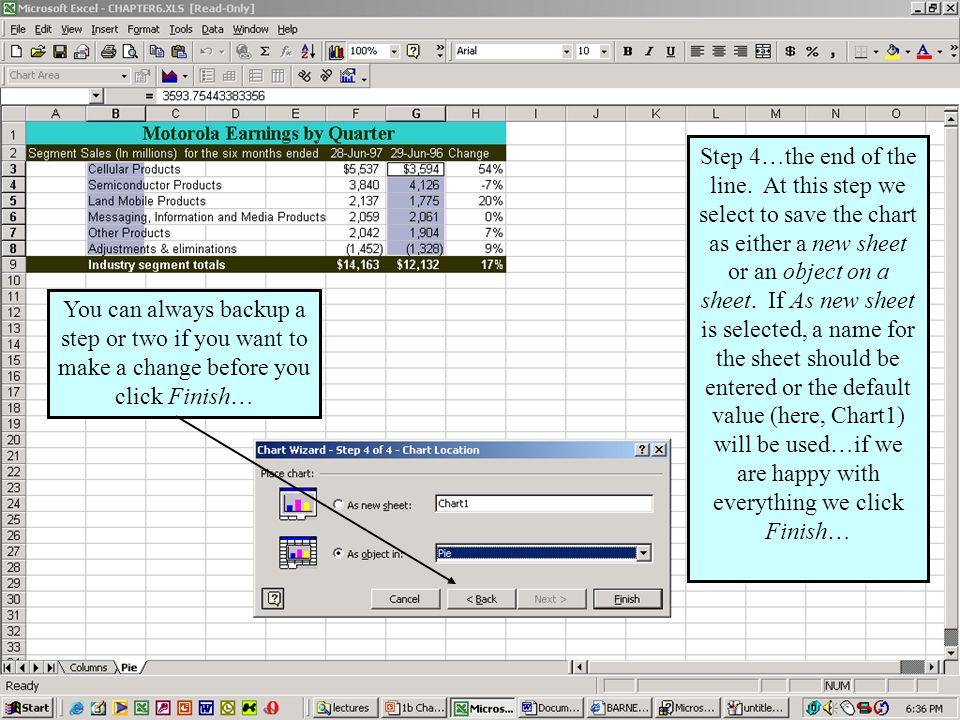Open the Name Box dropdown arrow
The width and height of the screenshot is (960, 720).
[96, 96]
